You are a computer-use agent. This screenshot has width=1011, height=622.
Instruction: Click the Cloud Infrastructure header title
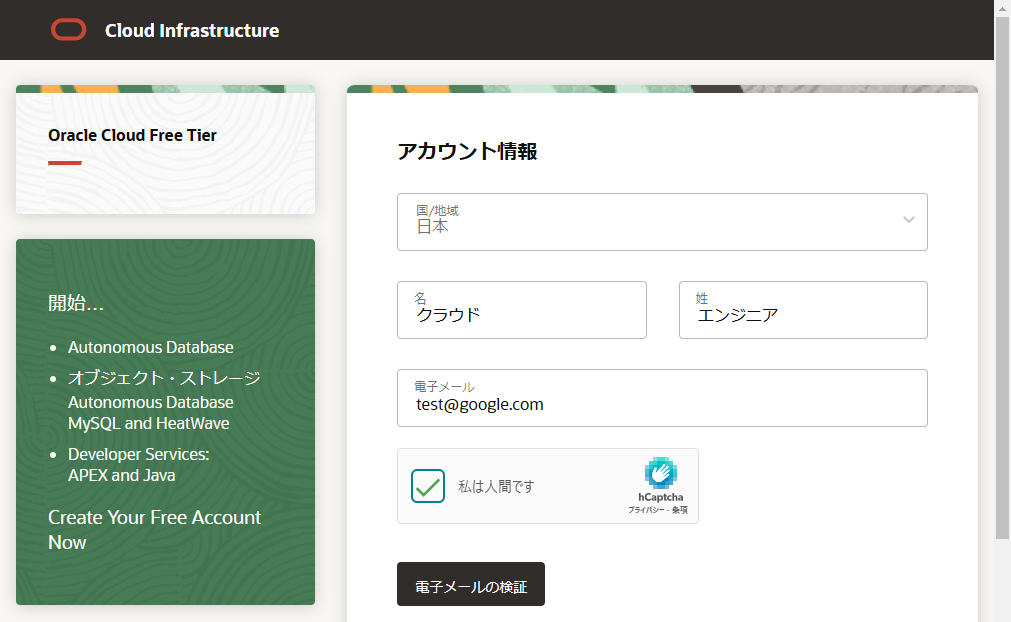pyautogui.click(x=192, y=30)
